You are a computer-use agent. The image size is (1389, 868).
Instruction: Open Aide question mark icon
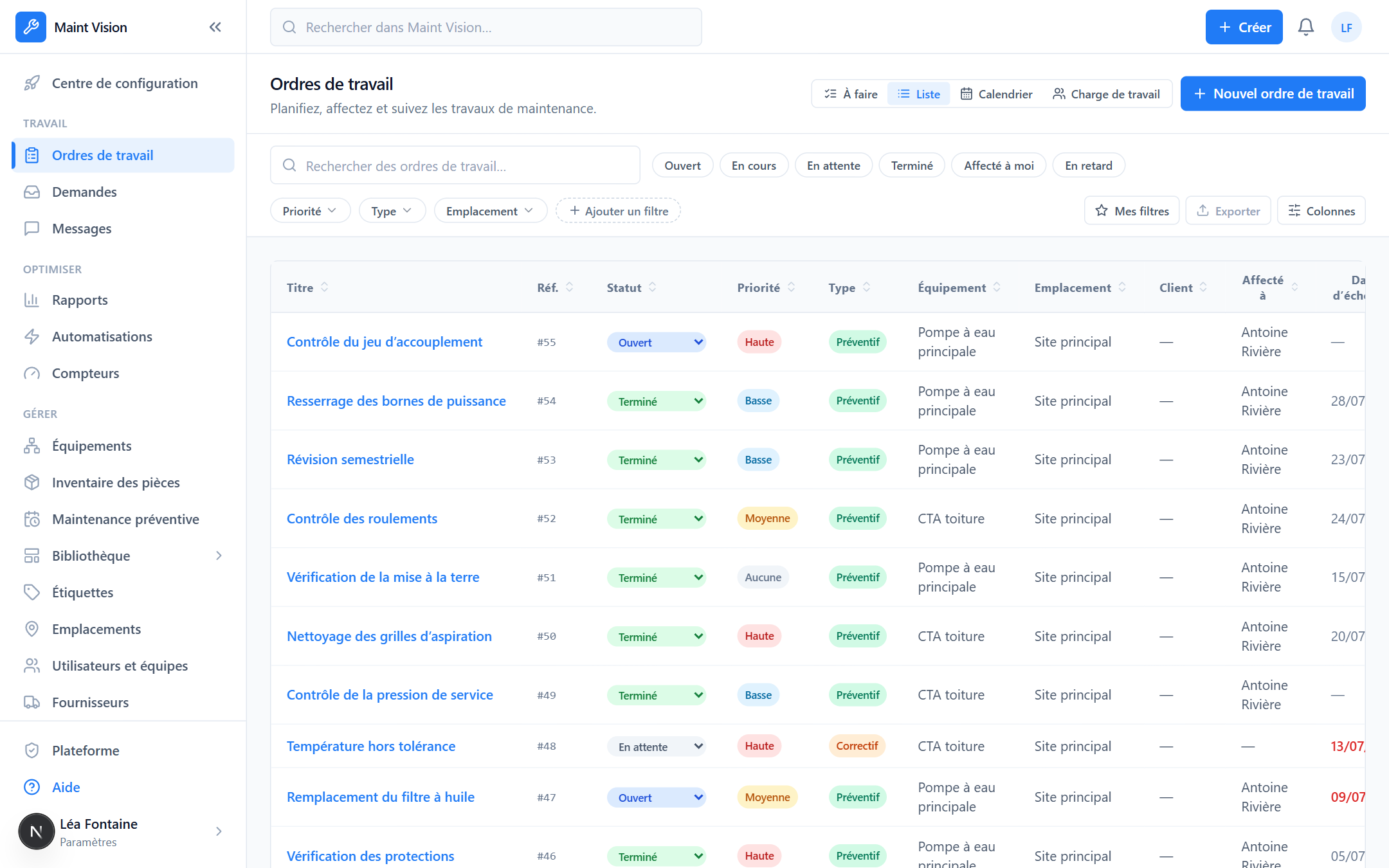32,787
